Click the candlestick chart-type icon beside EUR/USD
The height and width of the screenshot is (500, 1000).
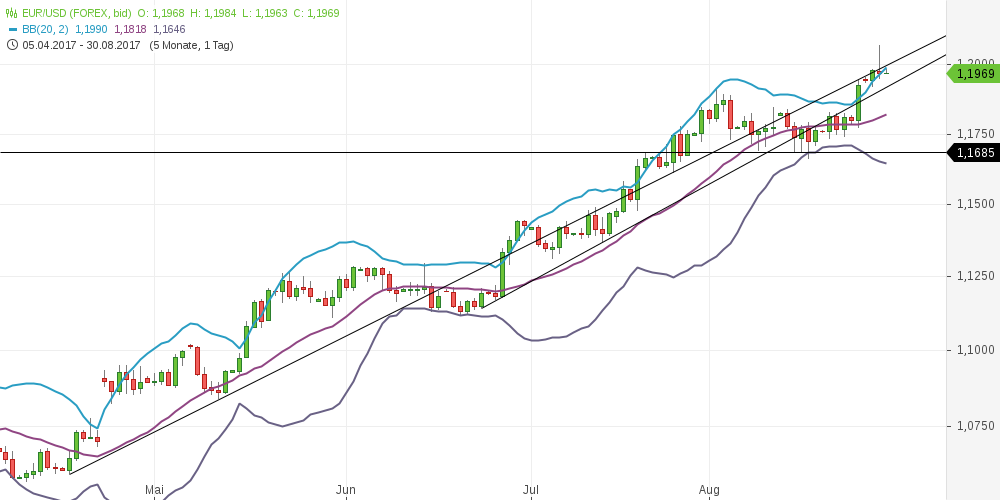[12, 13]
